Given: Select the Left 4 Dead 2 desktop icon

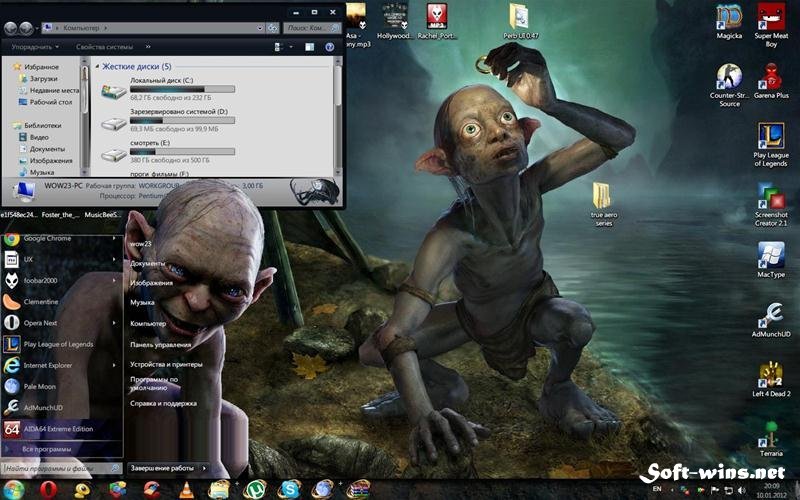Looking at the screenshot, I should pyautogui.click(x=770, y=380).
